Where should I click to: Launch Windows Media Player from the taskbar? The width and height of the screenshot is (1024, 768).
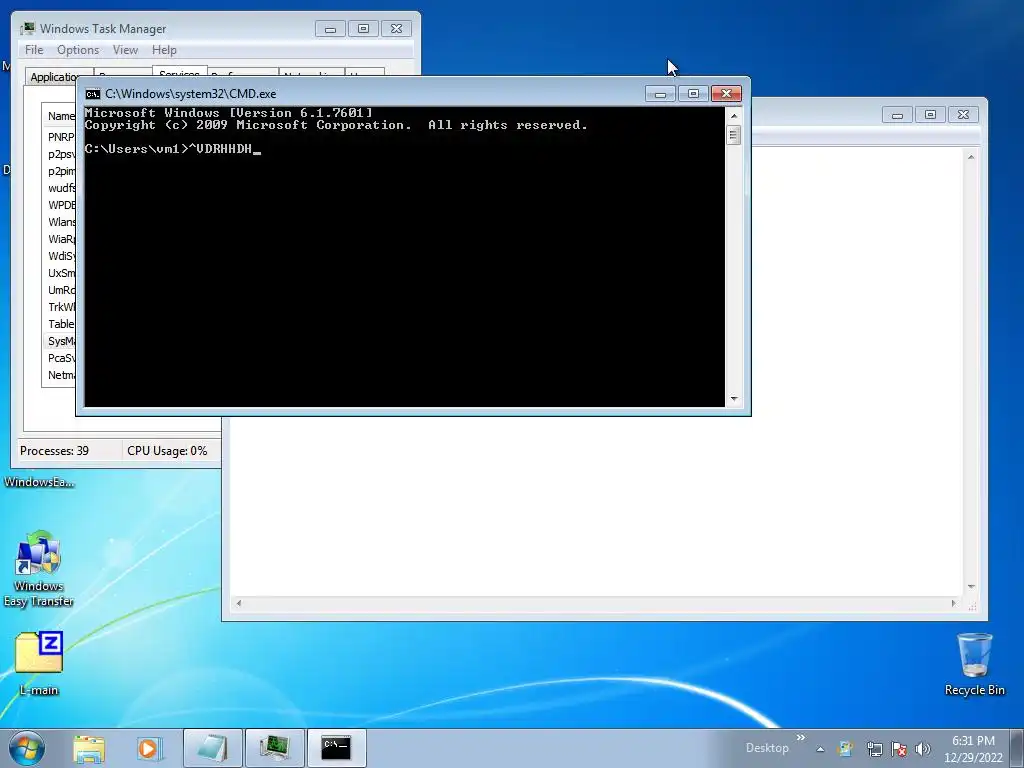150,748
